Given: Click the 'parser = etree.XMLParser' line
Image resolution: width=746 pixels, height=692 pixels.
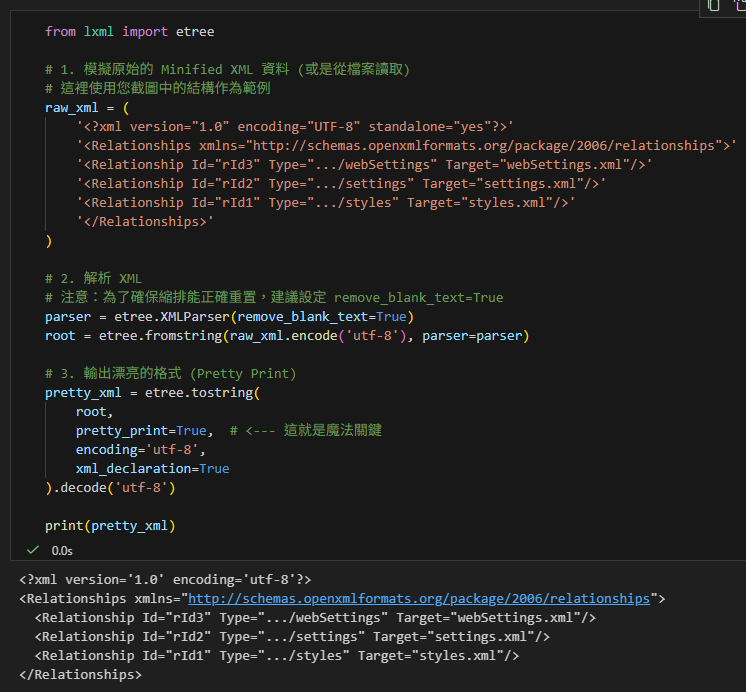Looking at the screenshot, I should click(229, 316).
